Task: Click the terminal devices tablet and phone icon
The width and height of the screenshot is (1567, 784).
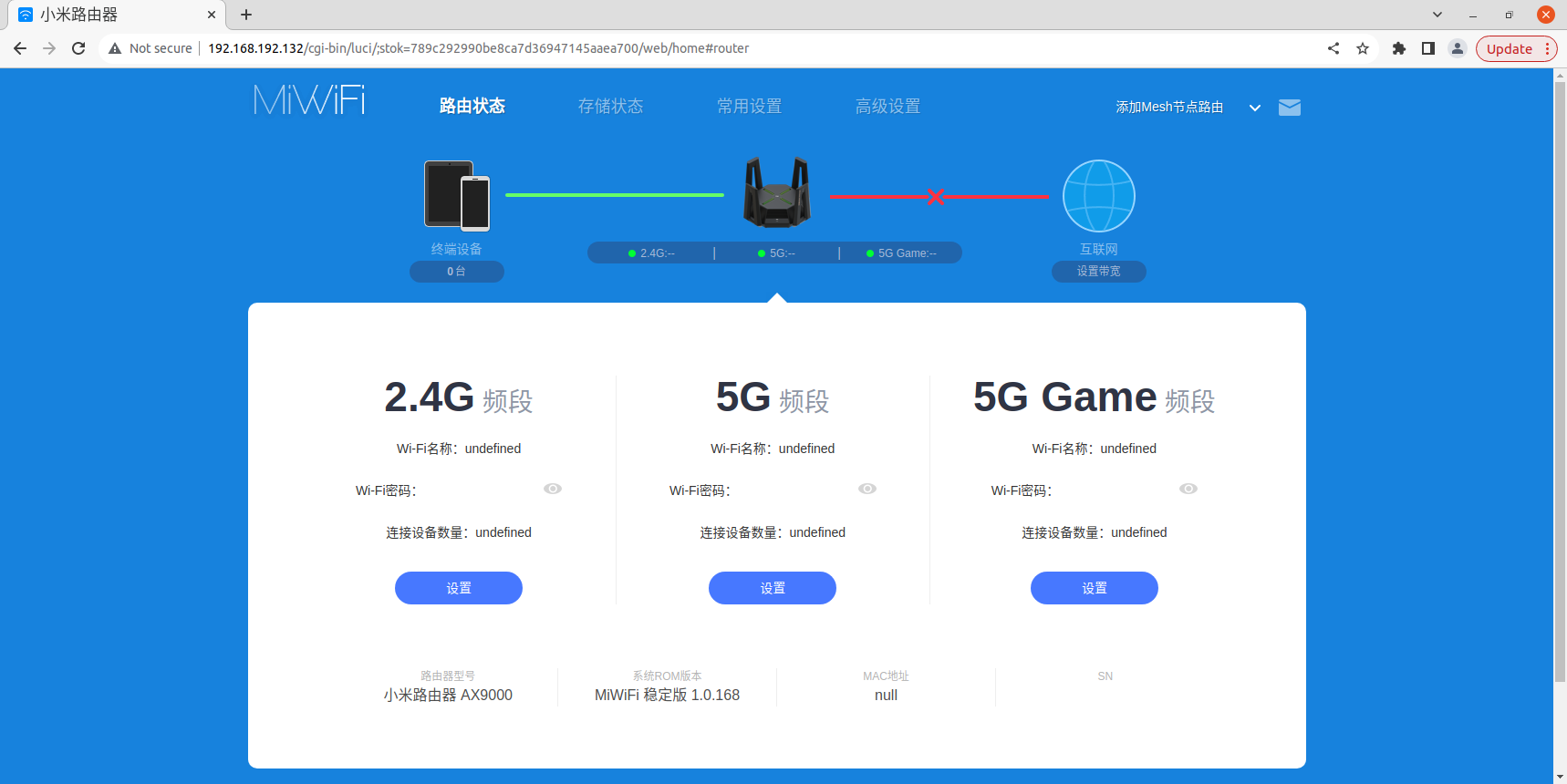Action: tap(457, 195)
